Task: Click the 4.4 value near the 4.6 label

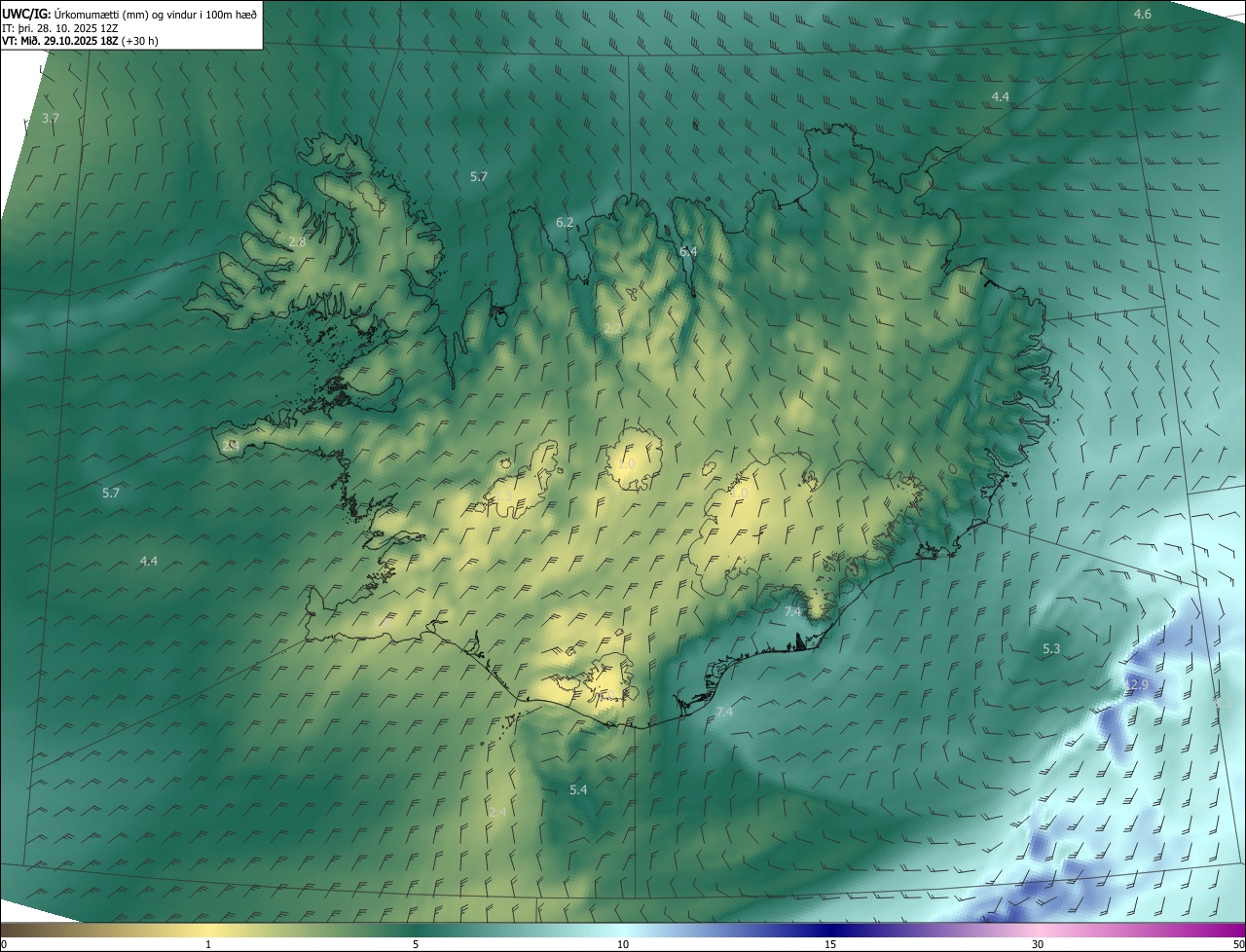Action: (x=1001, y=96)
